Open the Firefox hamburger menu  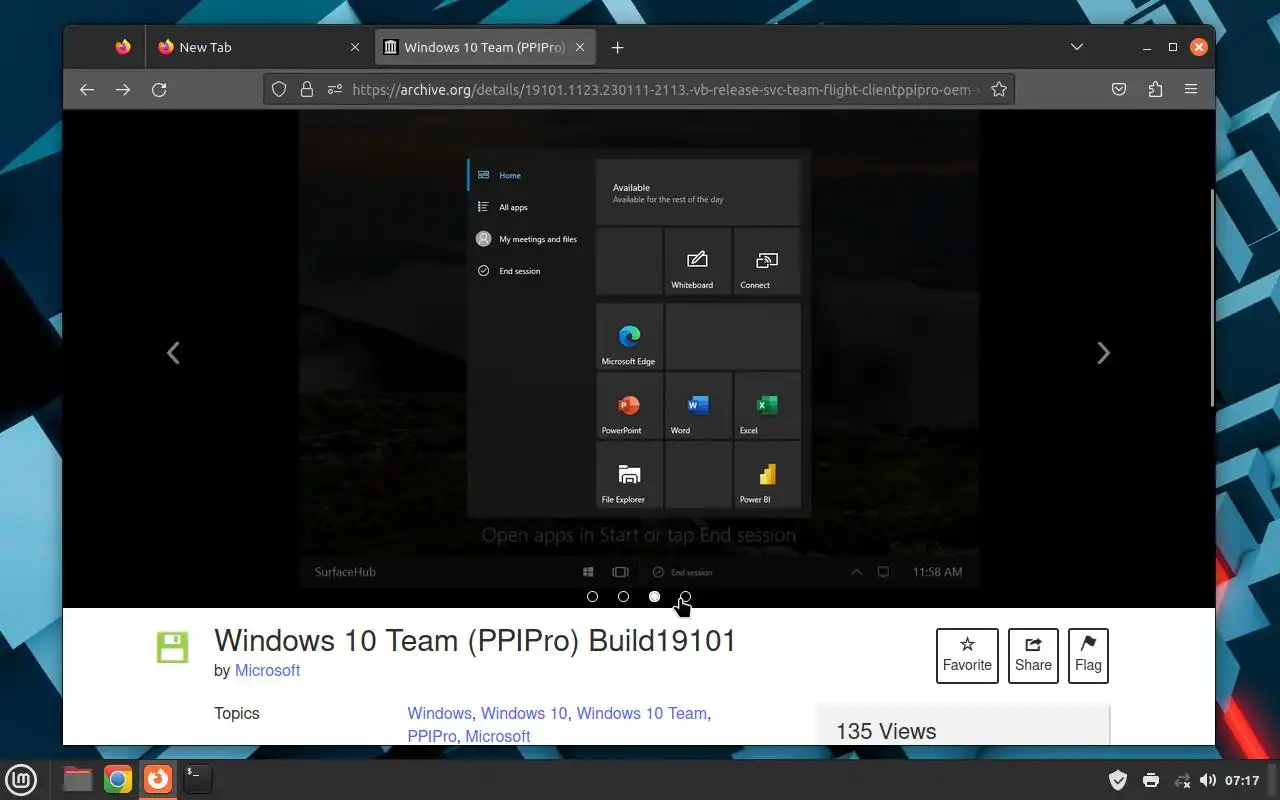tap(1191, 89)
